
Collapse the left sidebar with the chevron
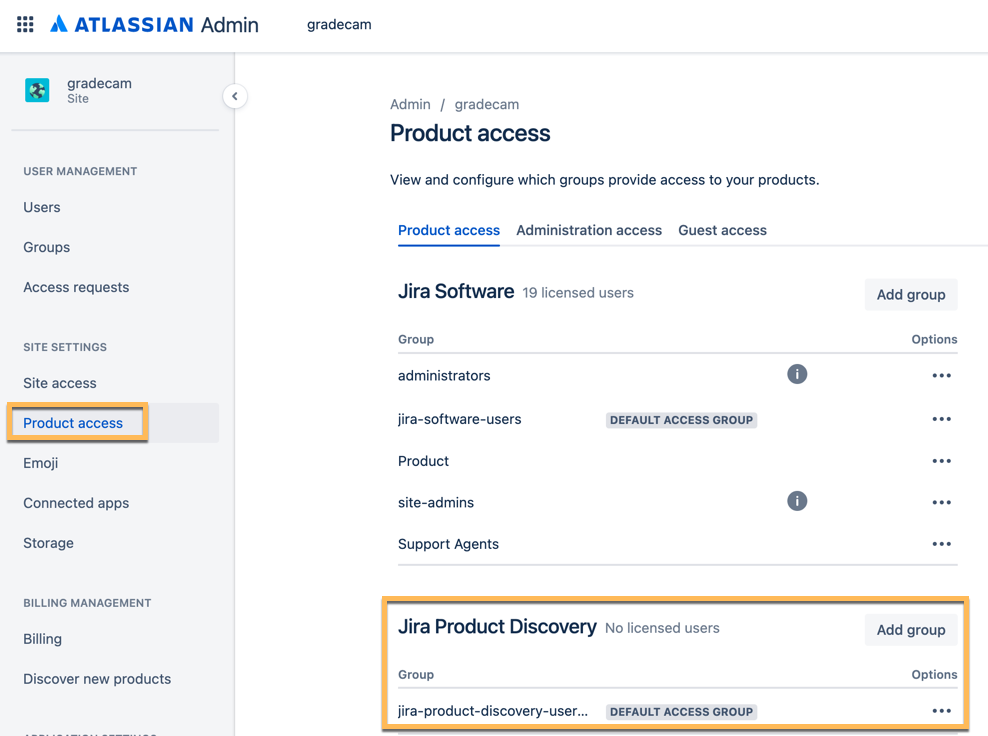click(x=235, y=96)
